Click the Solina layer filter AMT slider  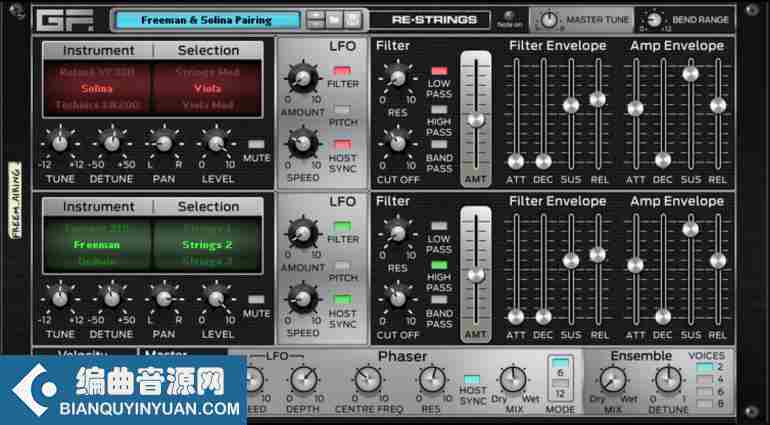coord(475,120)
